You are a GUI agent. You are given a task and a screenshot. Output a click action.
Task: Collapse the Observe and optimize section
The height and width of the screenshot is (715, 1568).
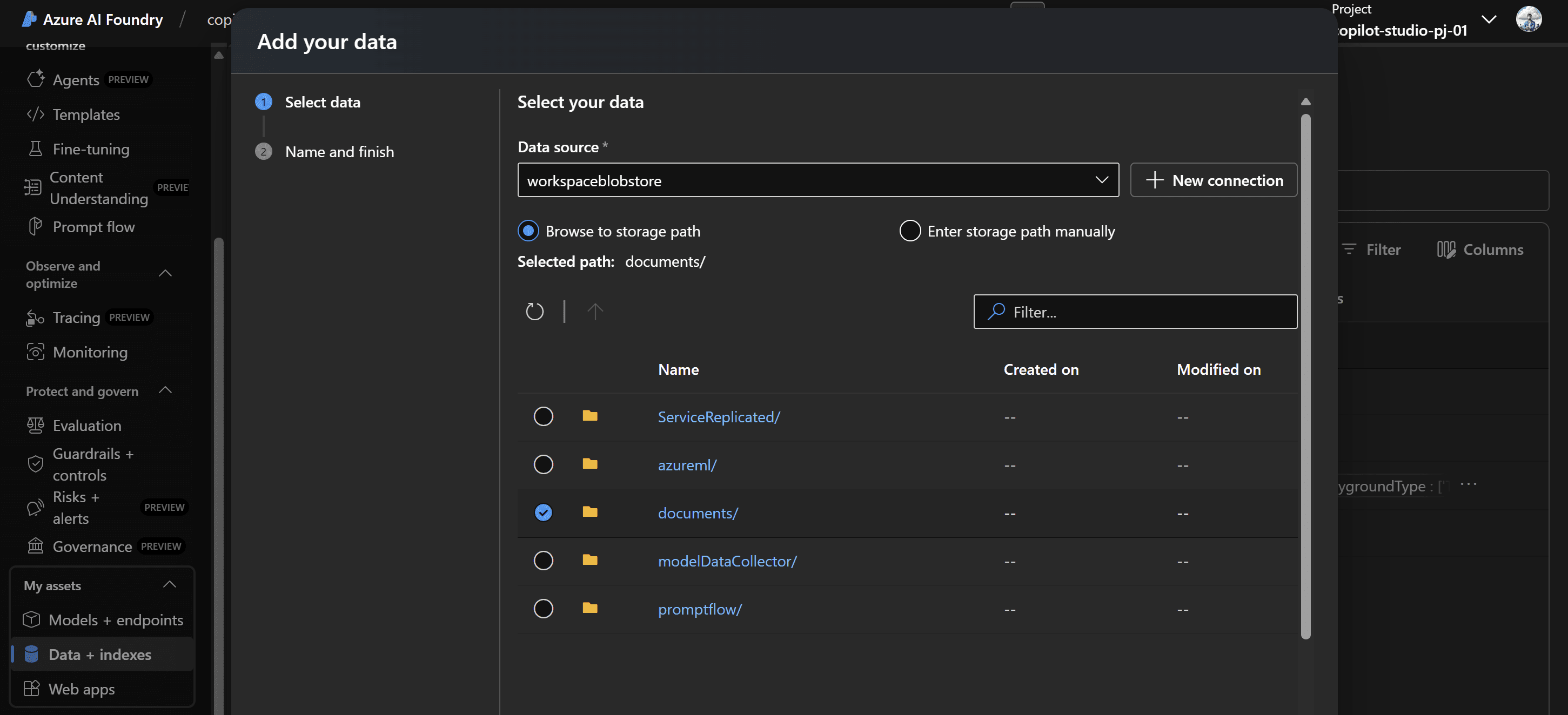165,273
